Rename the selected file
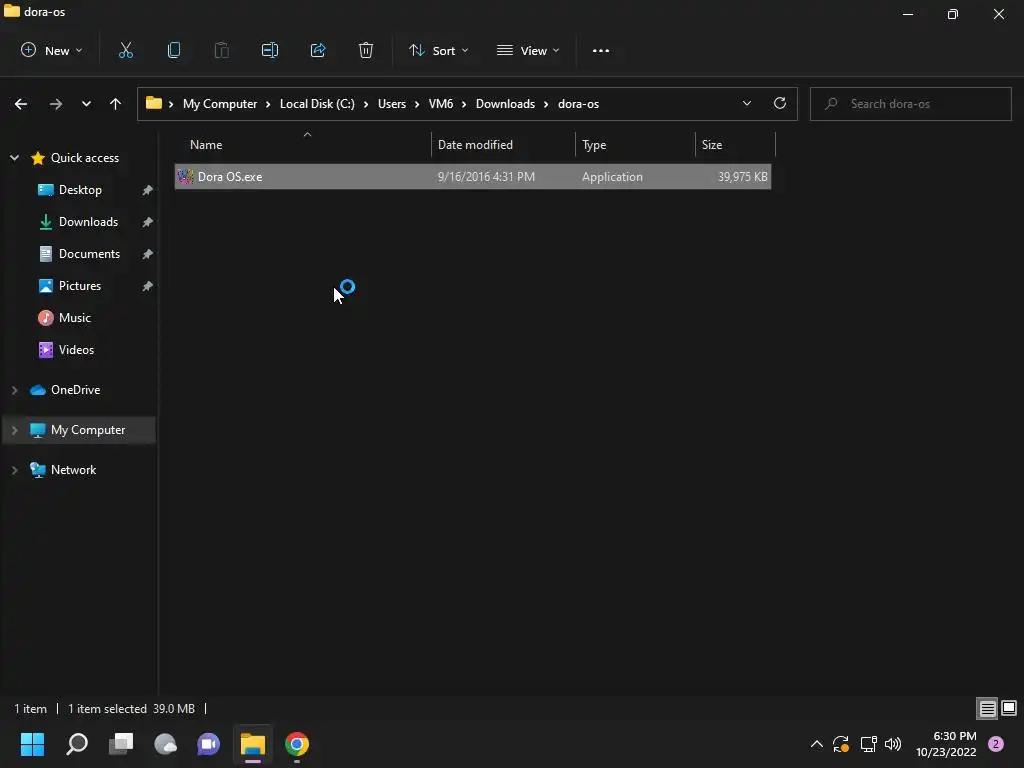Screen dimensions: 1024x768 270,50
